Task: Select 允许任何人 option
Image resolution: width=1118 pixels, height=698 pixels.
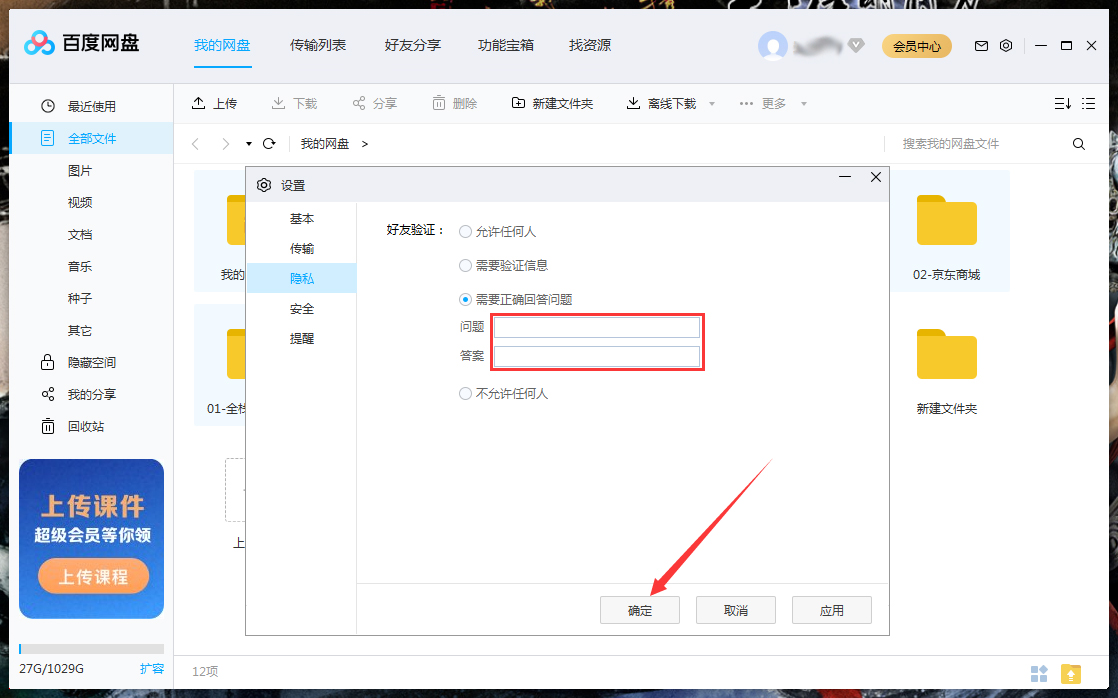Action: click(464, 231)
